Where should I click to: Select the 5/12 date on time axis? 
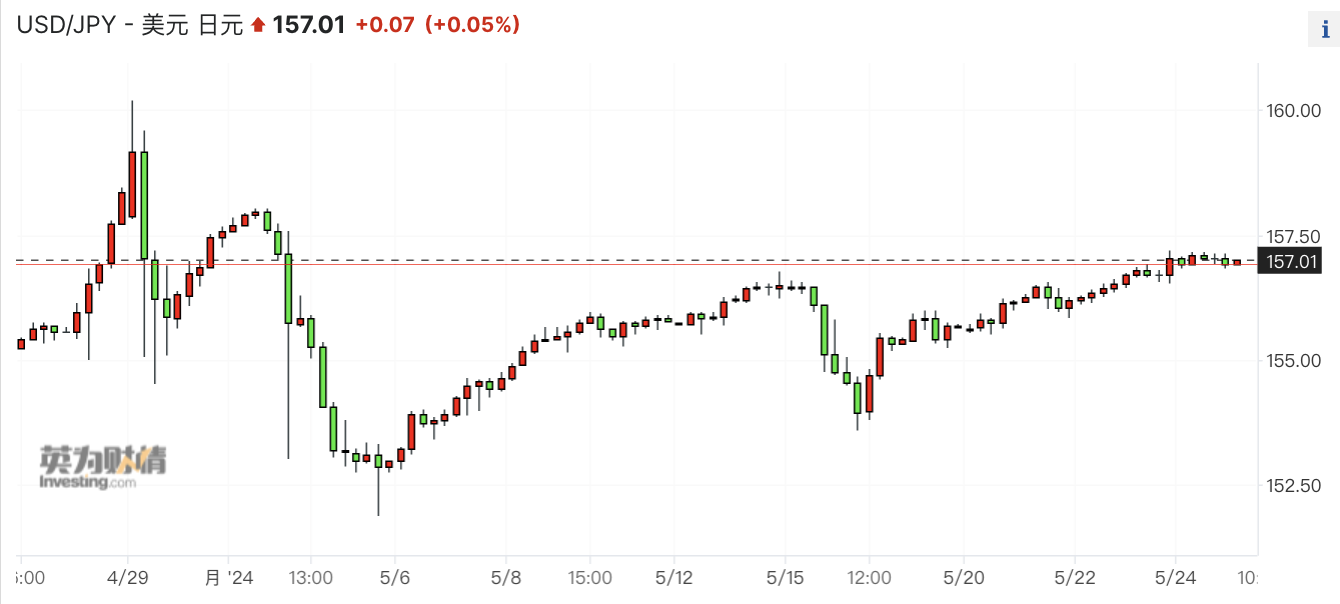[674, 577]
